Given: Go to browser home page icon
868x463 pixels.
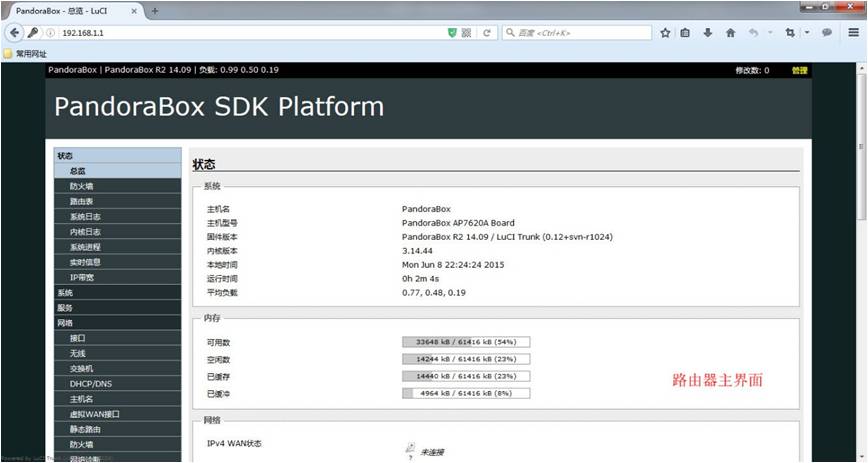Looking at the screenshot, I should click(x=731, y=33).
